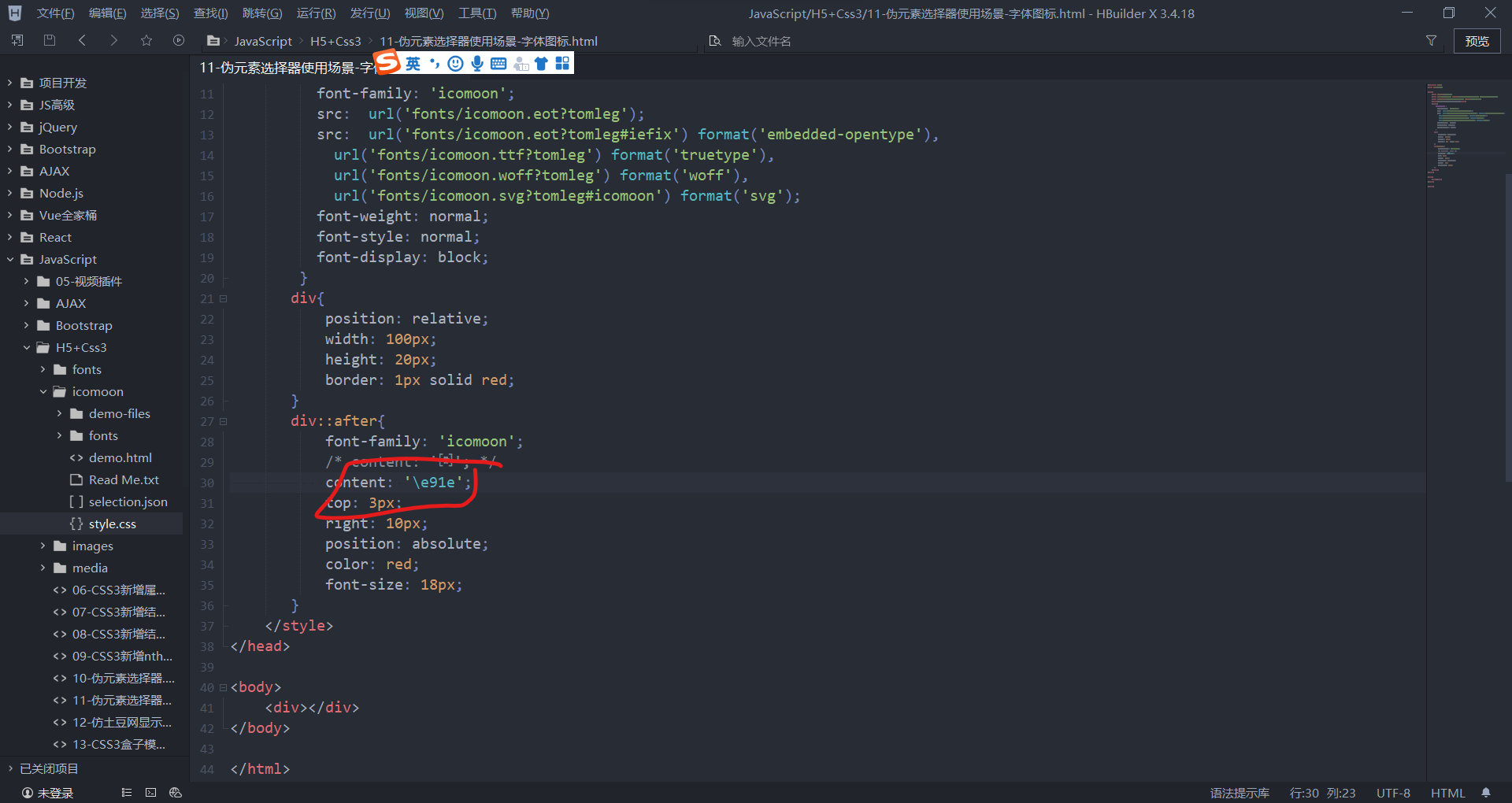
Task: Click the Run/preview play icon in toolbar
Action: click(x=178, y=40)
